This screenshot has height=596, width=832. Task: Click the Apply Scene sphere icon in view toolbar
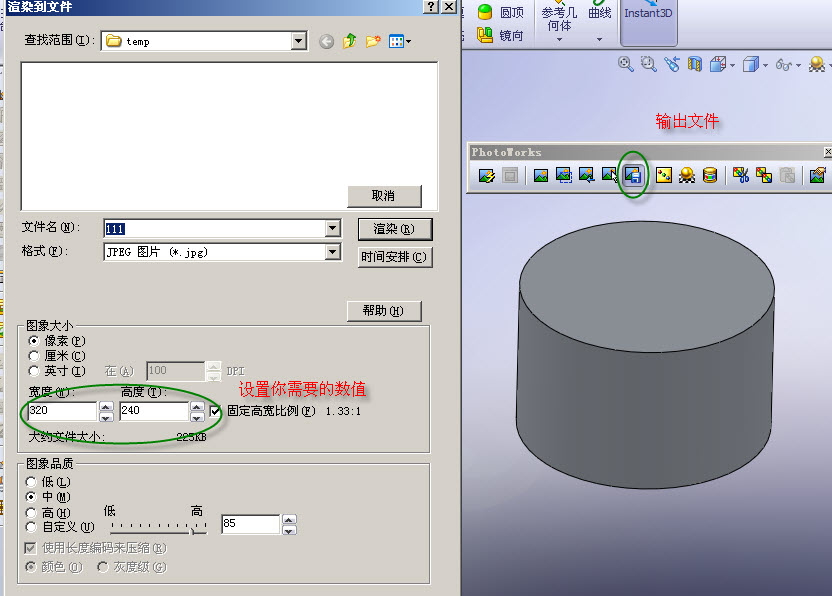(x=816, y=64)
